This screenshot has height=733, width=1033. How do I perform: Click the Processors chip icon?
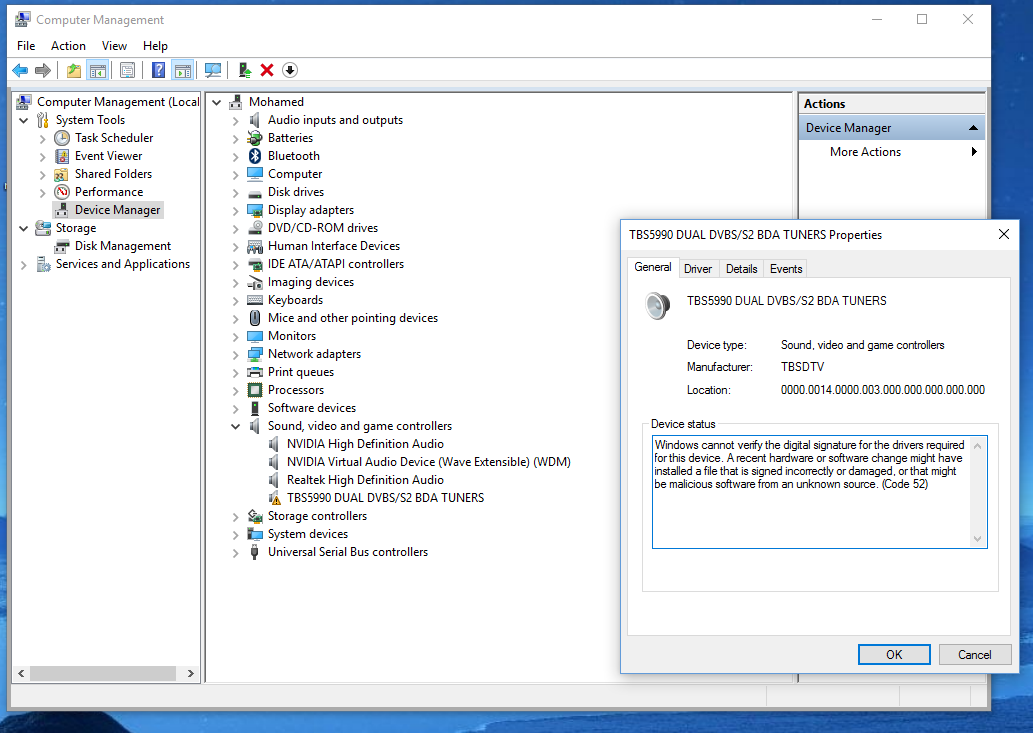point(255,391)
